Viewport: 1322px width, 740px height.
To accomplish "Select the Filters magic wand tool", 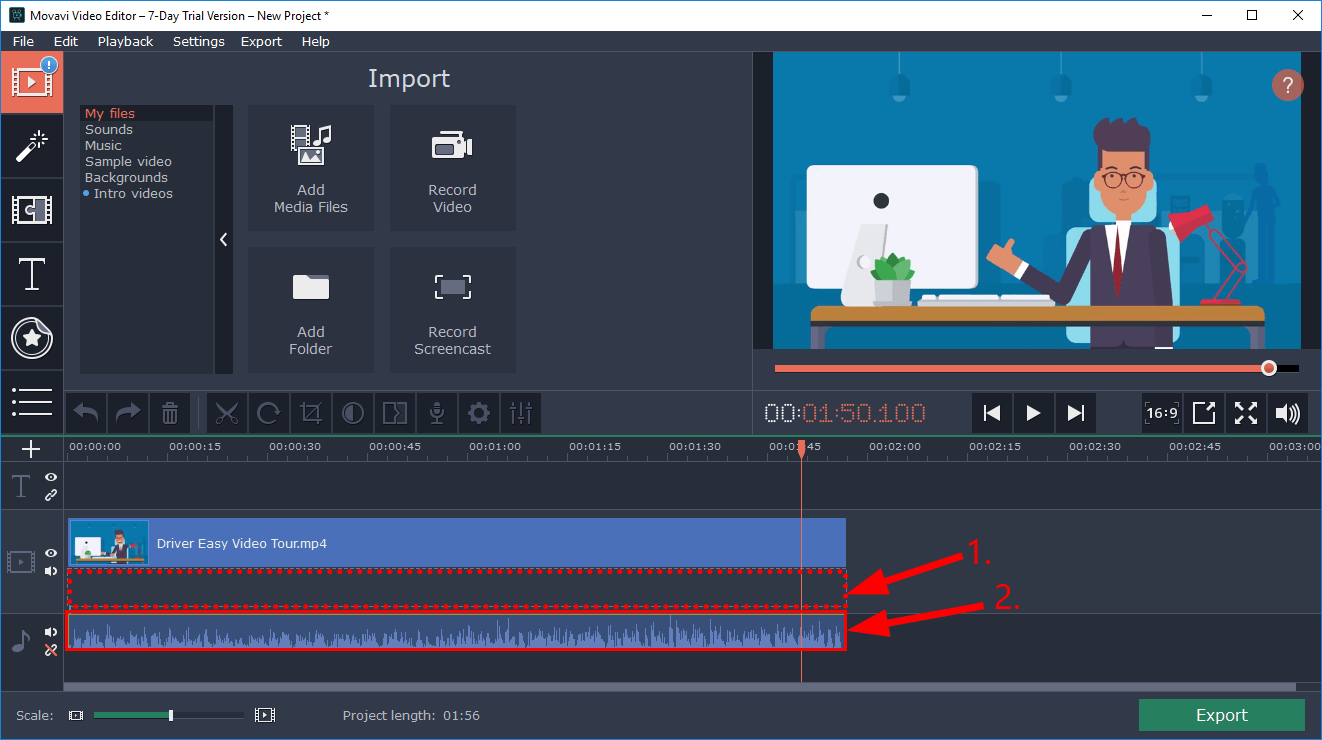I will coord(32,147).
